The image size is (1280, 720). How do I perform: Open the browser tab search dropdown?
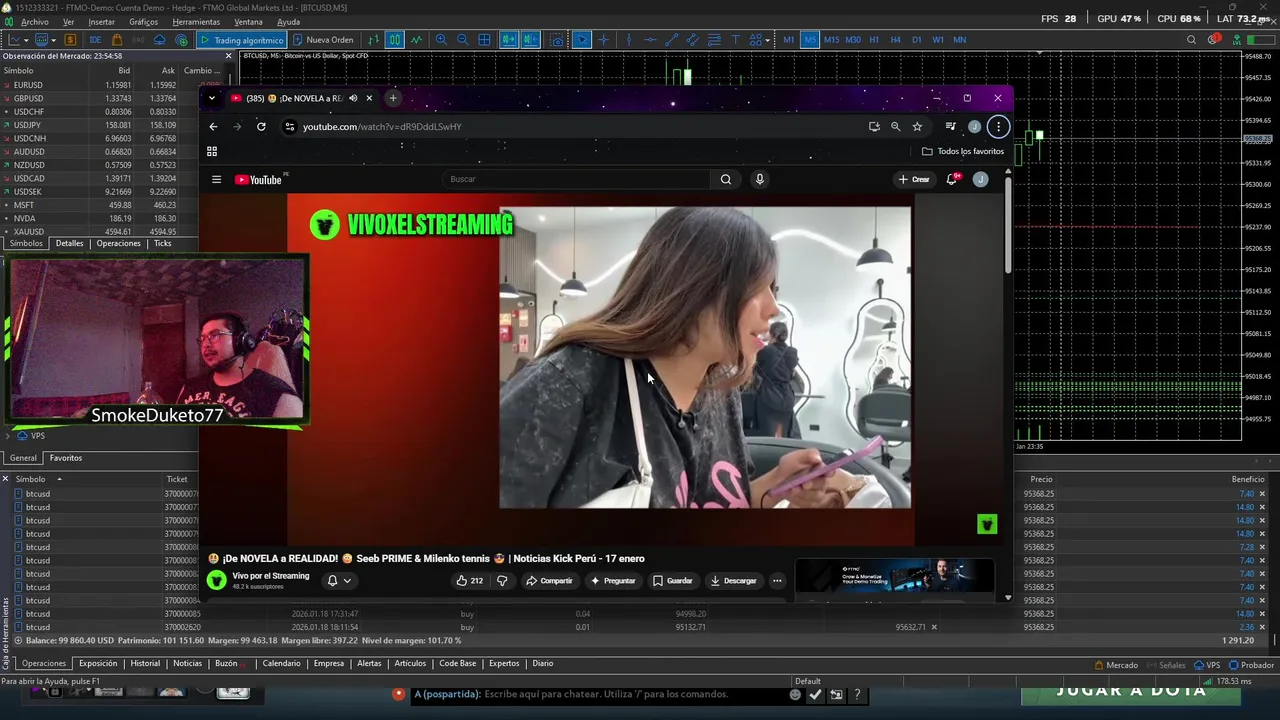point(211,98)
